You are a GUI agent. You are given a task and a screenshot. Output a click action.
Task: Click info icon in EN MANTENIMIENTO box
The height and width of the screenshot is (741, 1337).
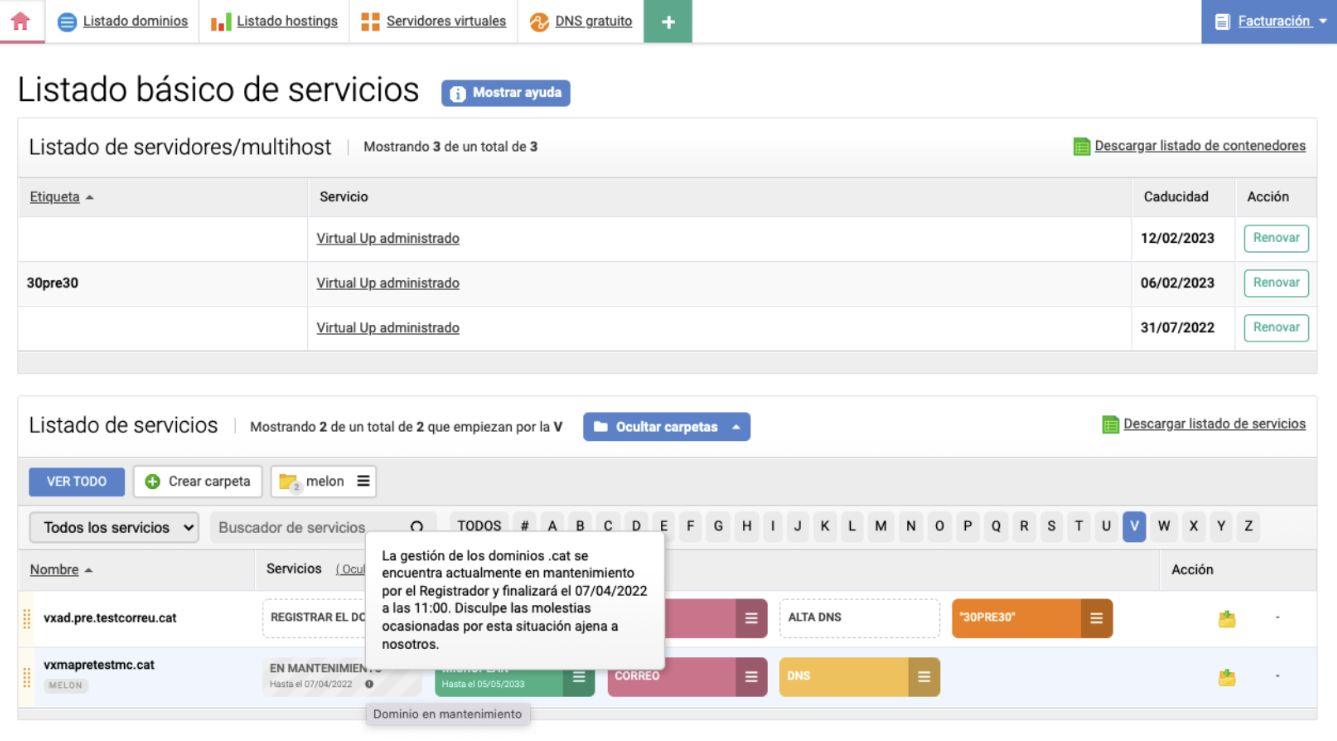pos(369,685)
